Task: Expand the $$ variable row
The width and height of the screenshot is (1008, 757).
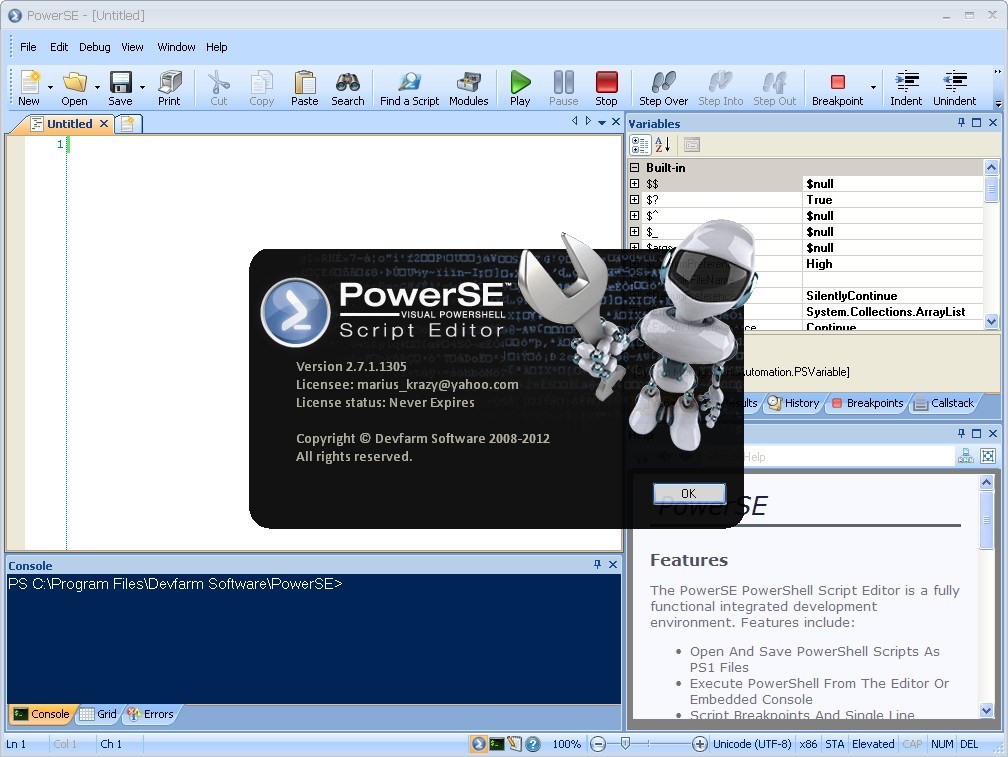Action: pos(634,183)
